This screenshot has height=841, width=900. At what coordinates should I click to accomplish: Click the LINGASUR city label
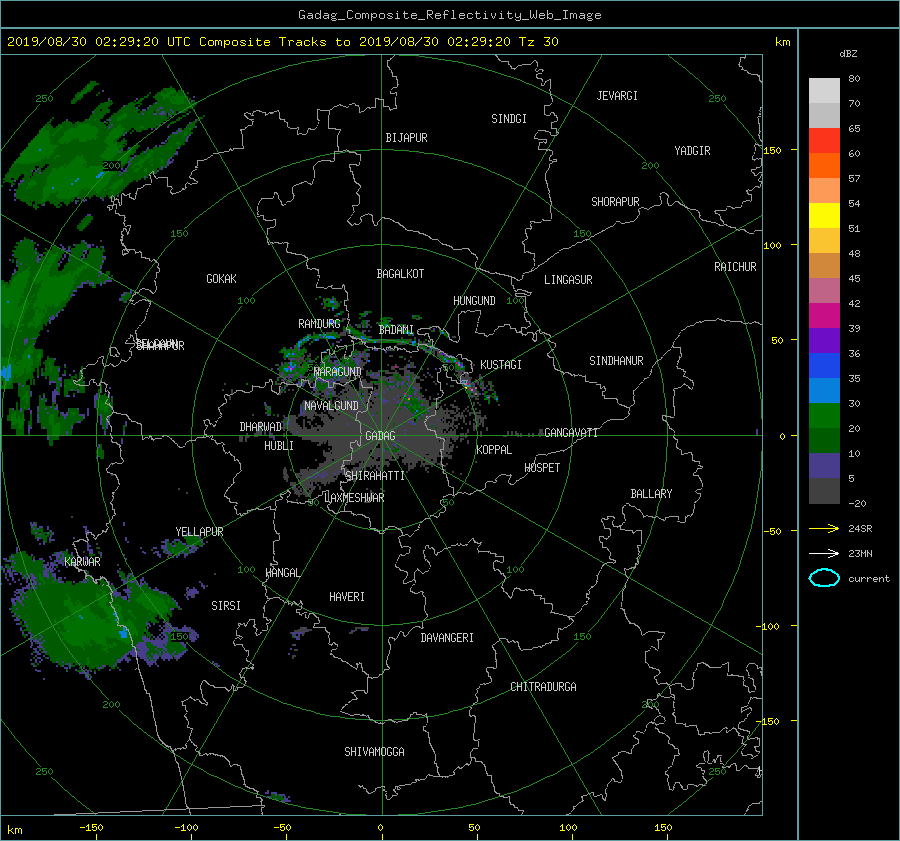pyautogui.click(x=568, y=280)
